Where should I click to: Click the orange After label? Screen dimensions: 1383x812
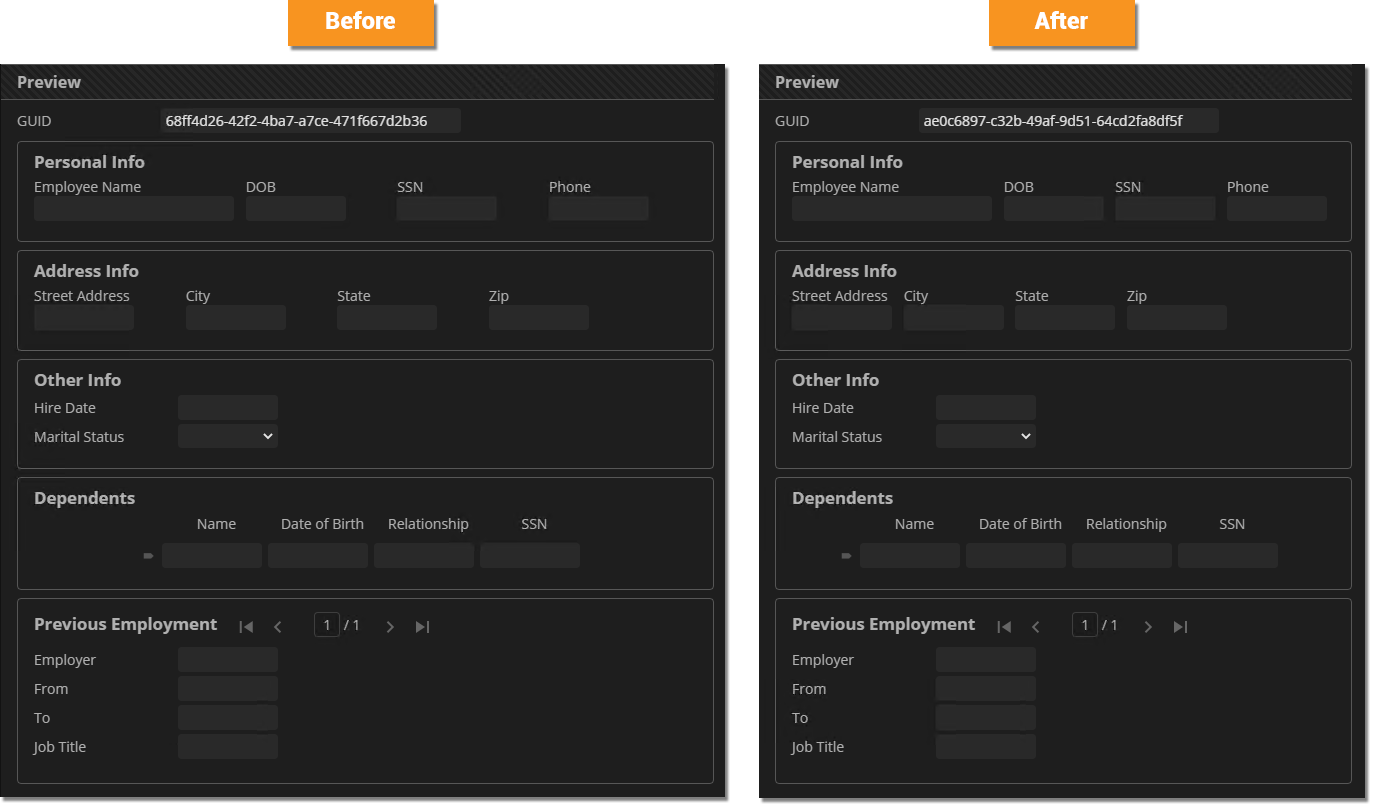(1061, 22)
